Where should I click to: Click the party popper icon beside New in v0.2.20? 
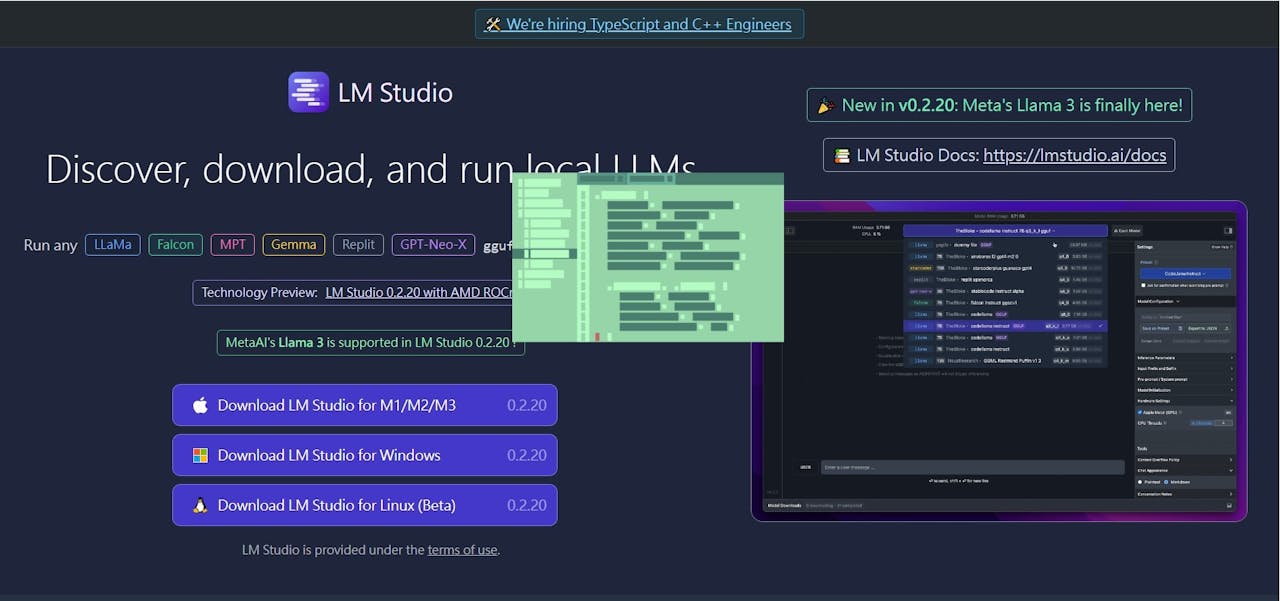[x=826, y=105]
